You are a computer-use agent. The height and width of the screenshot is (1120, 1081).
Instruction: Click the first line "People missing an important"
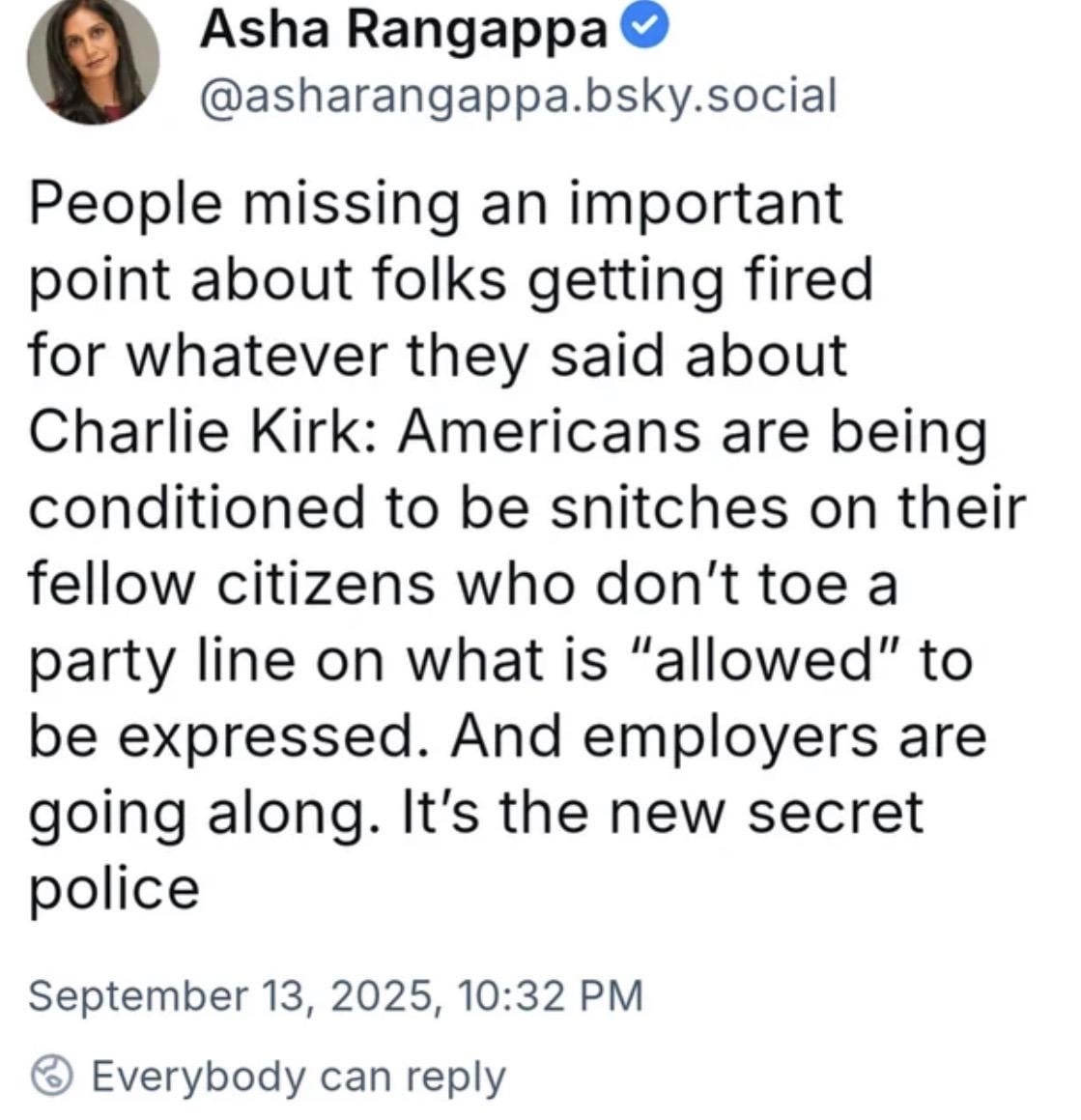click(x=436, y=204)
